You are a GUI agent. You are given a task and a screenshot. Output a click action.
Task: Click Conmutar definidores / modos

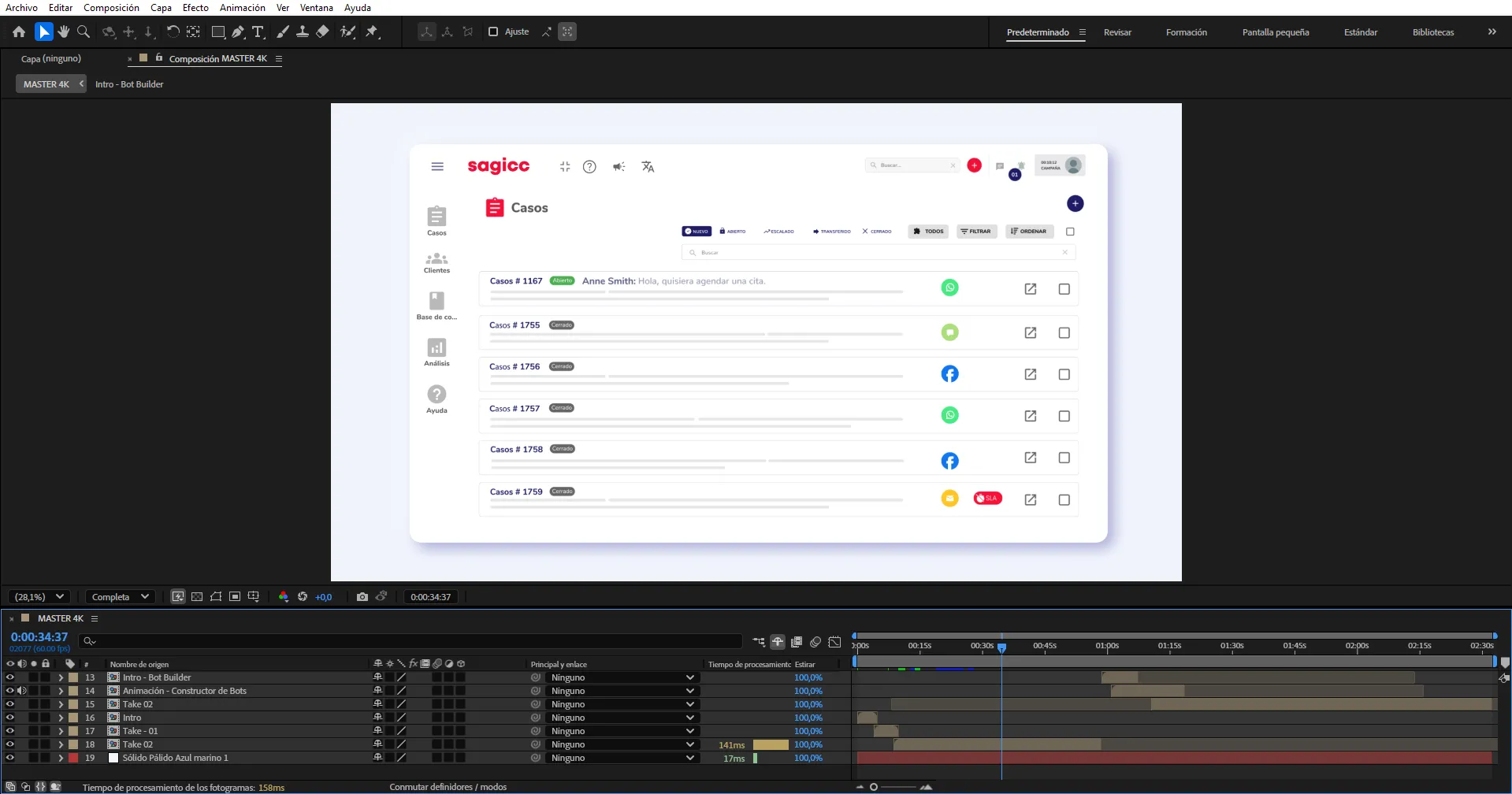(448, 787)
